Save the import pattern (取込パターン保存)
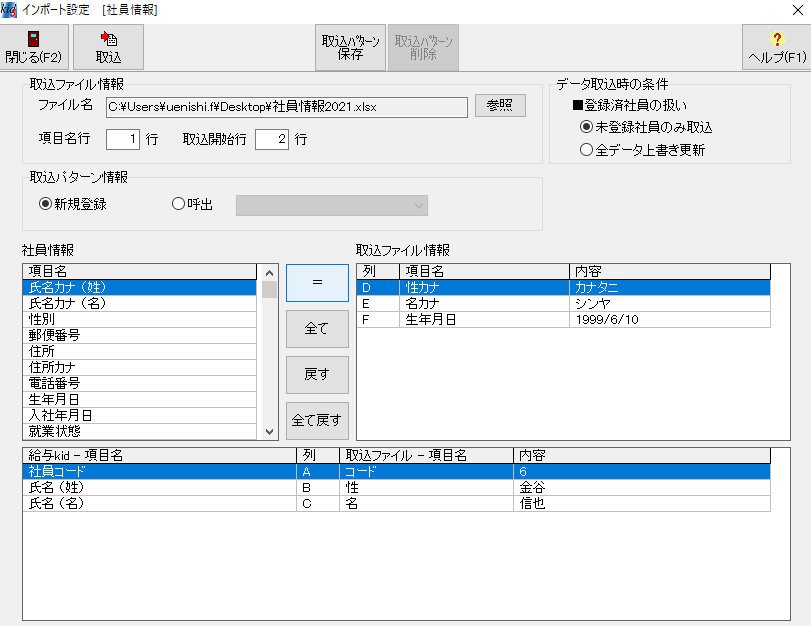This screenshot has width=811, height=626. pos(350,47)
